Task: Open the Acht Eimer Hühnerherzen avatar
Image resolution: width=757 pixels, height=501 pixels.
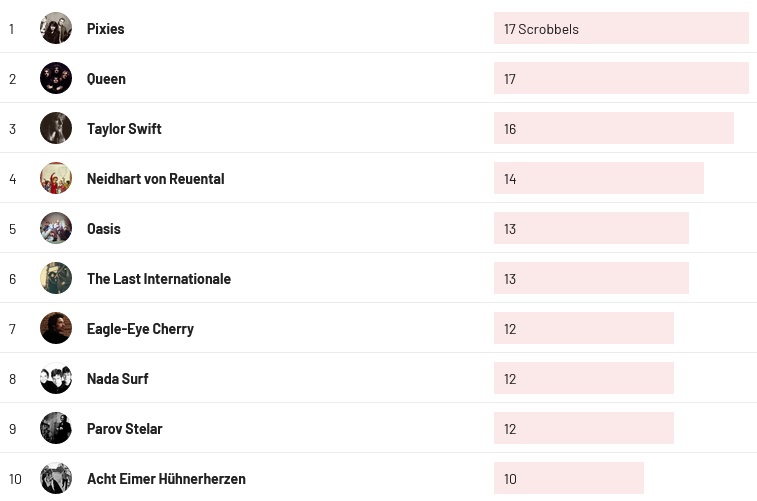Action: (56, 478)
